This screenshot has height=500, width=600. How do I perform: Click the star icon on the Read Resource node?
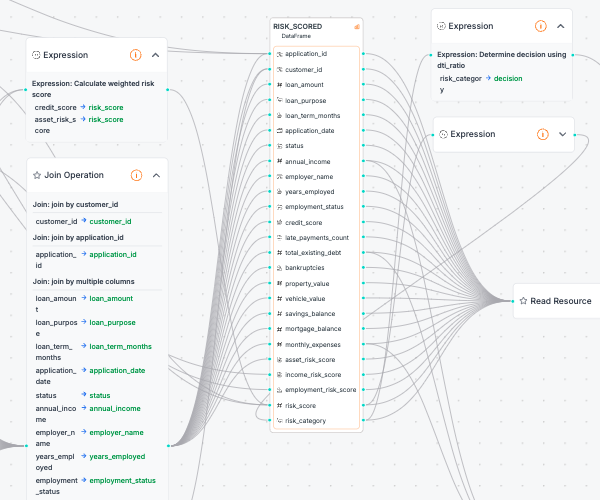tap(523, 301)
